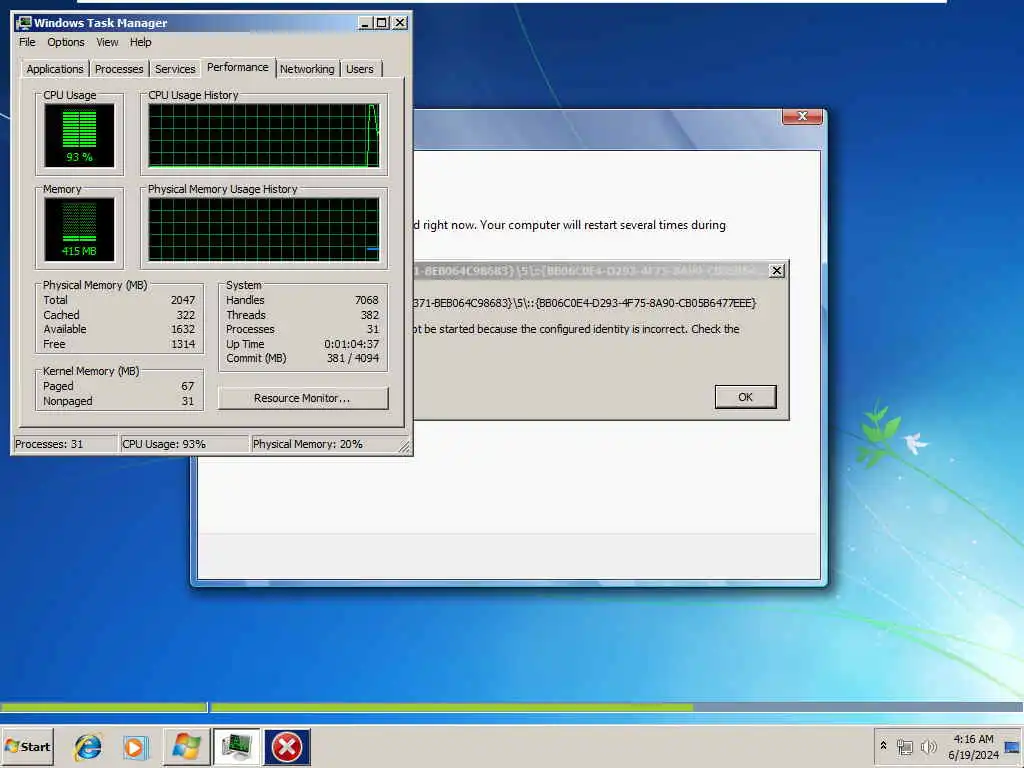The width and height of the screenshot is (1024, 768).
Task: Click the Windows flag taskbar icon
Action: [186, 746]
